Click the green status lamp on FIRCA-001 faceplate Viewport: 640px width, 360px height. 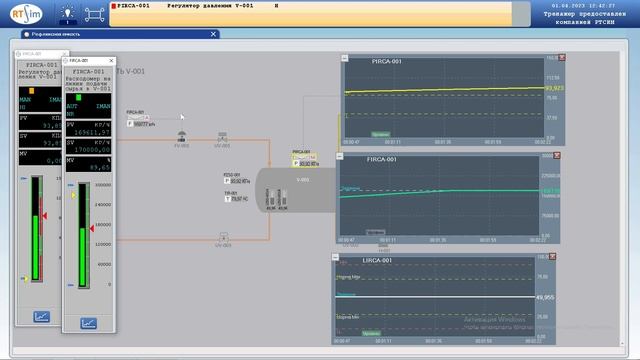[79, 98]
